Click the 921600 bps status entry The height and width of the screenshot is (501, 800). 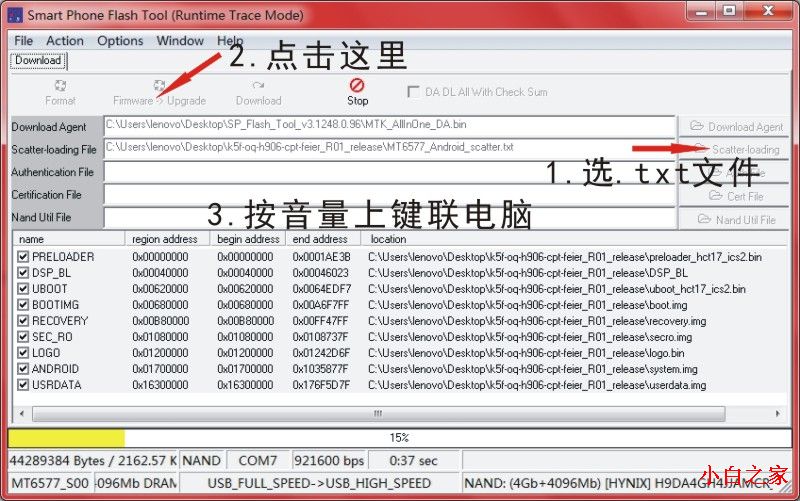329,461
